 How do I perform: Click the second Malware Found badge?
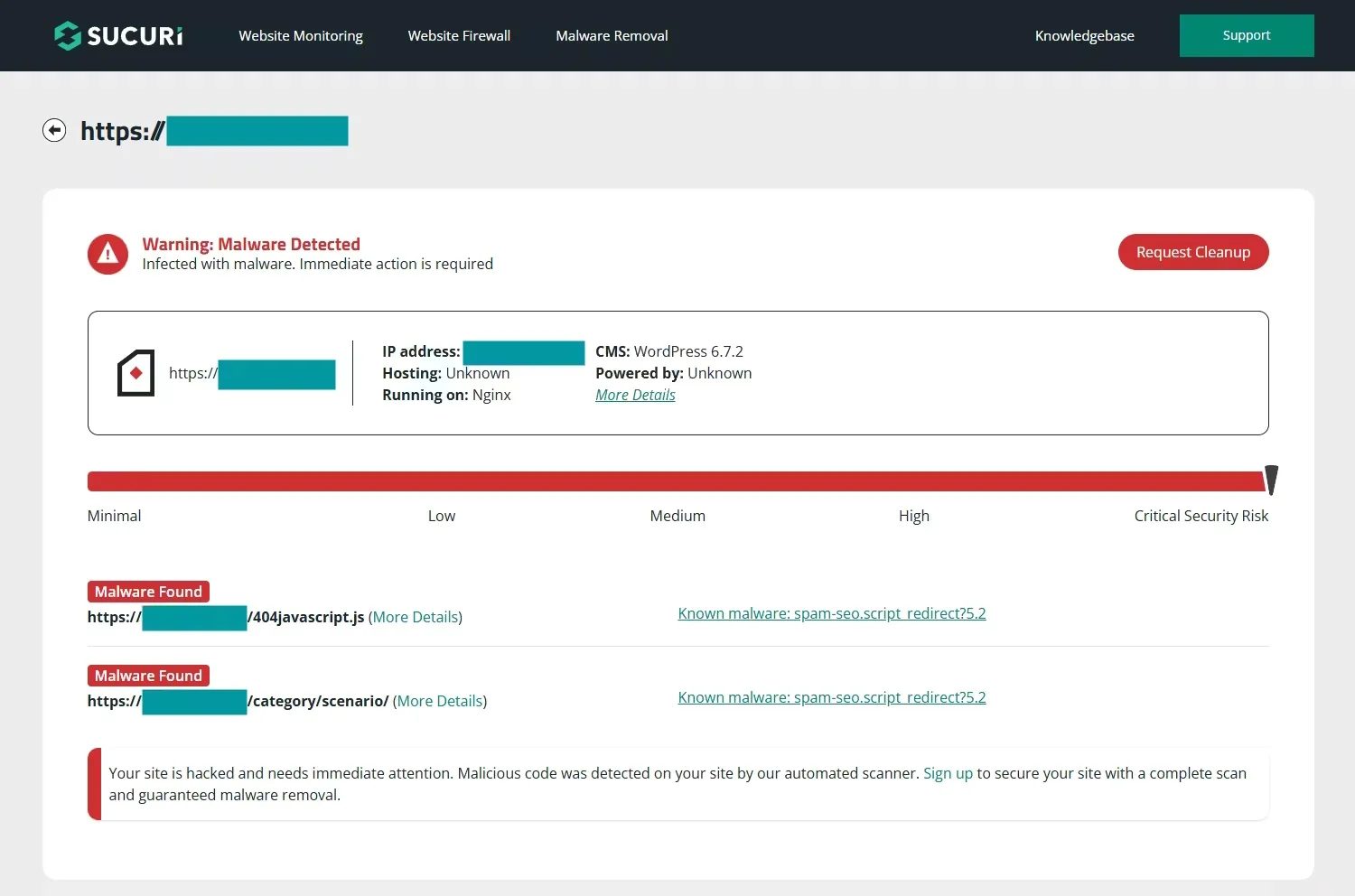[148, 676]
